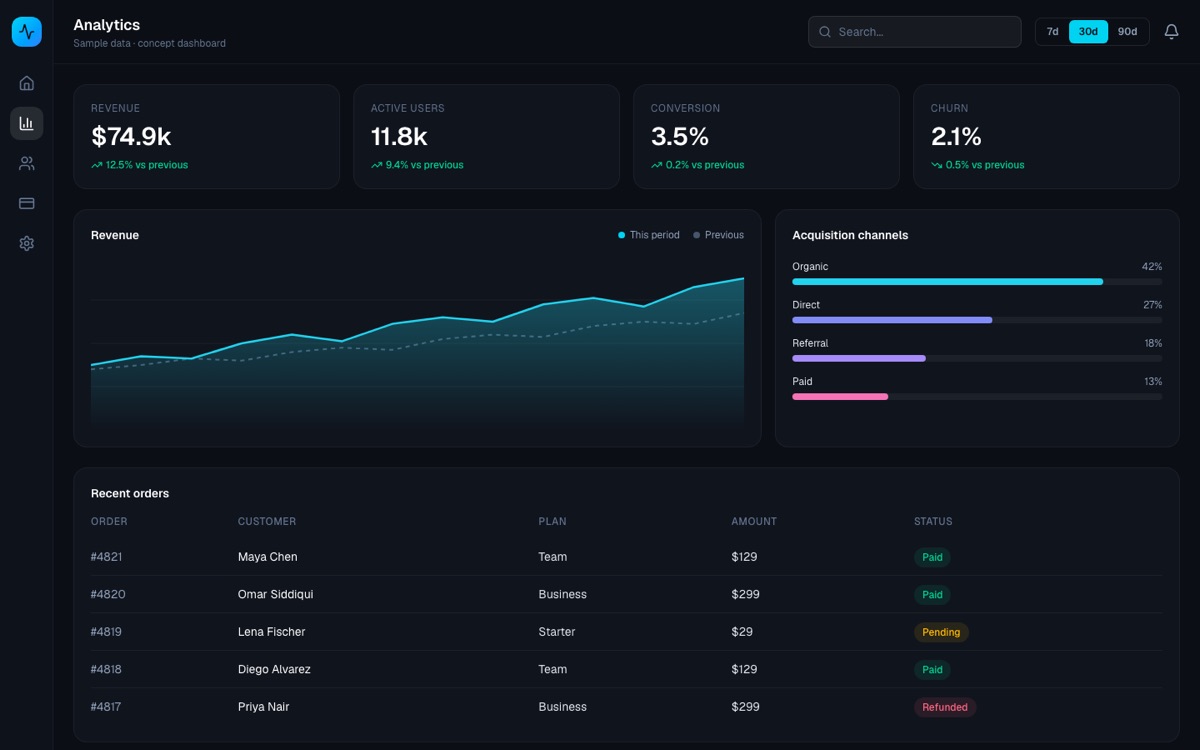Click the Refunded status badge
The width and height of the screenshot is (1200, 750).
pyautogui.click(x=945, y=707)
